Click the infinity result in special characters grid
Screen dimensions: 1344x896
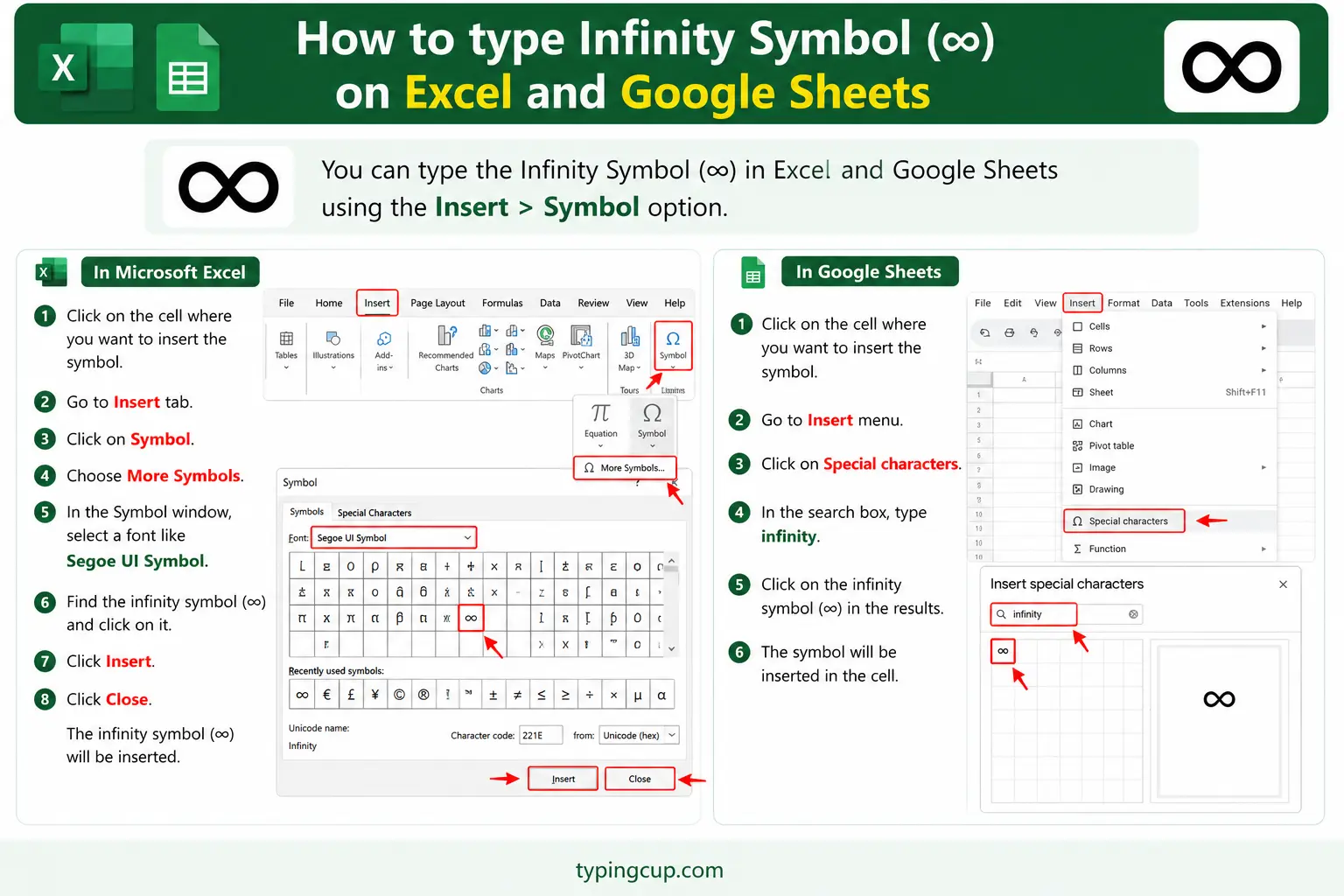tap(1003, 651)
